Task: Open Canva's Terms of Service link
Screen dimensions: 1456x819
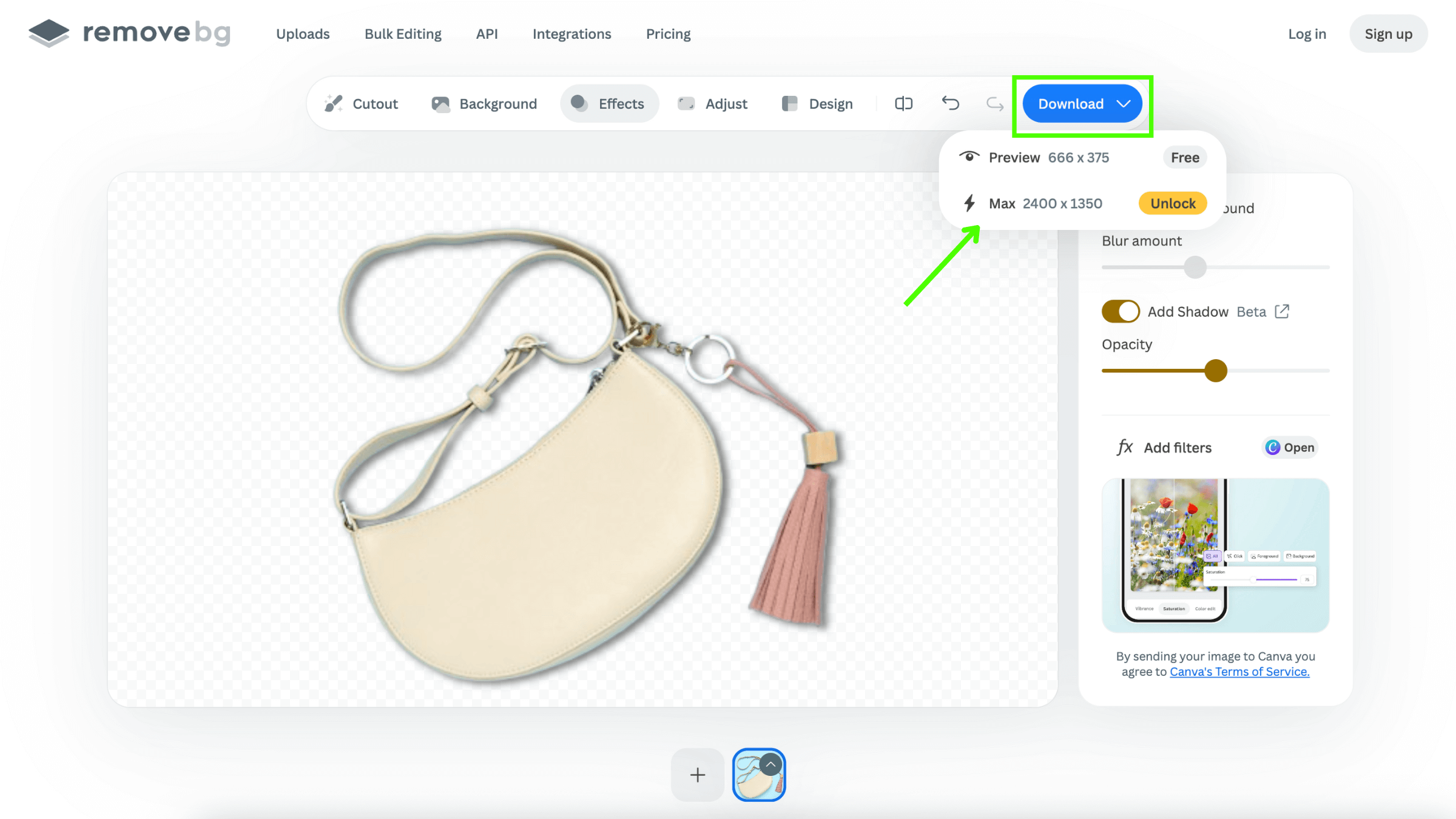Action: pos(1239,672)
